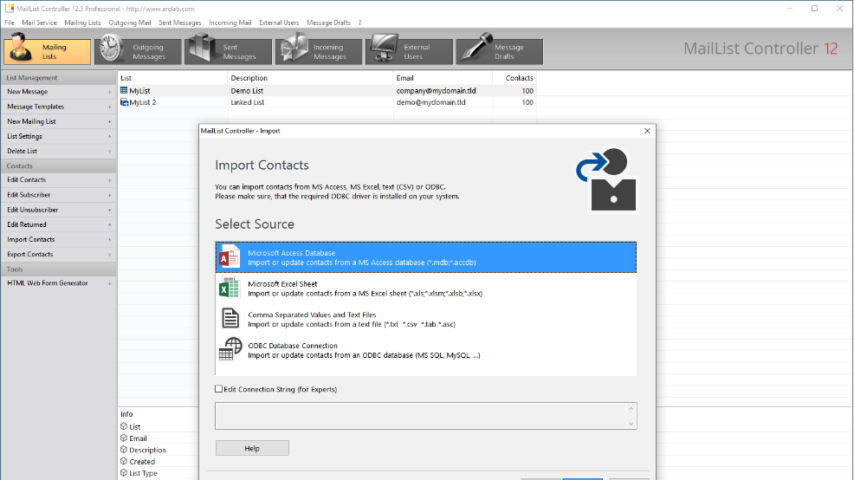
Task: Open the Mailing Lists toolbar section
Action: coord(47,51)
